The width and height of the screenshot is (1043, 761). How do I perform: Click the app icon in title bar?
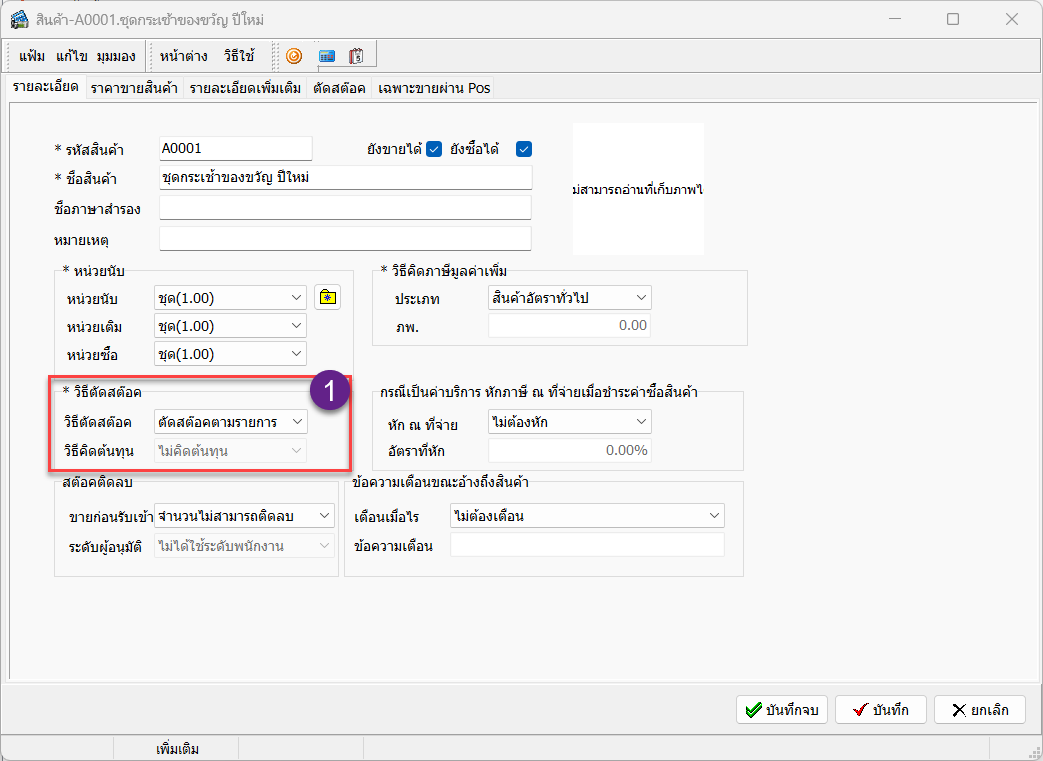tap(18, 19)
